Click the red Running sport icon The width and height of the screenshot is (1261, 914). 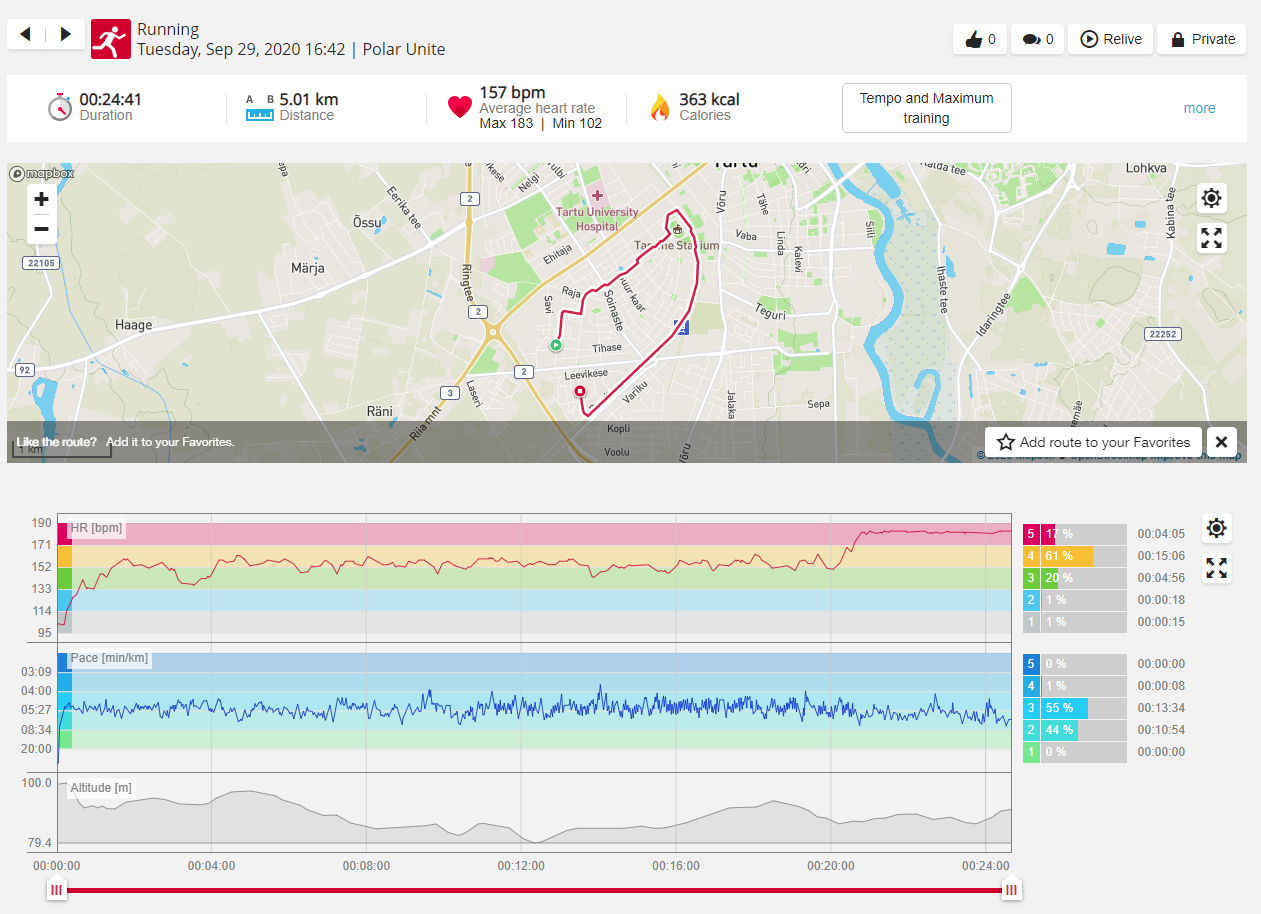tap(111, 39)
